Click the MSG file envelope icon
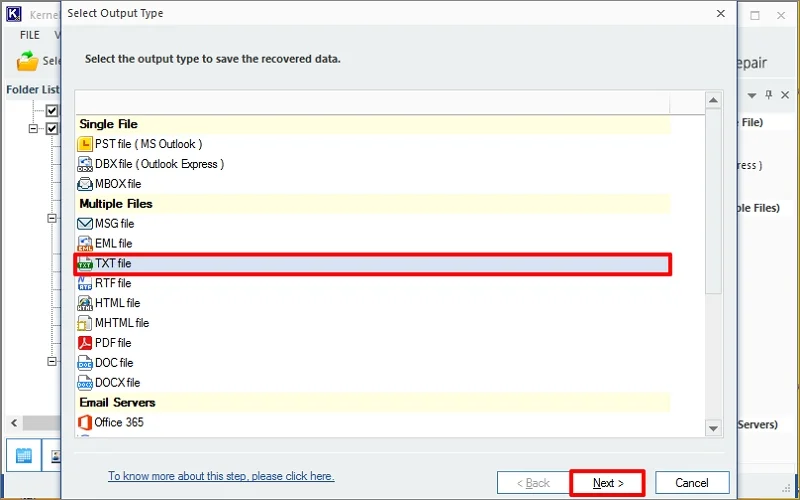 click(x=85, y=224)
